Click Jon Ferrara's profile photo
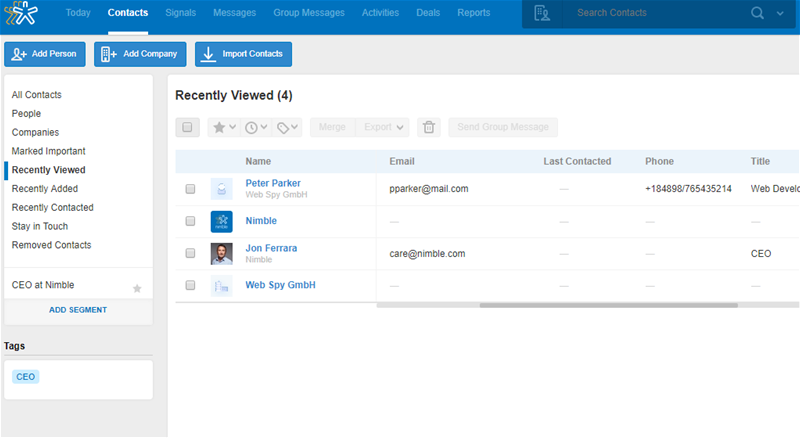Viewport: 800px width, 438px height. click(222, 254)
